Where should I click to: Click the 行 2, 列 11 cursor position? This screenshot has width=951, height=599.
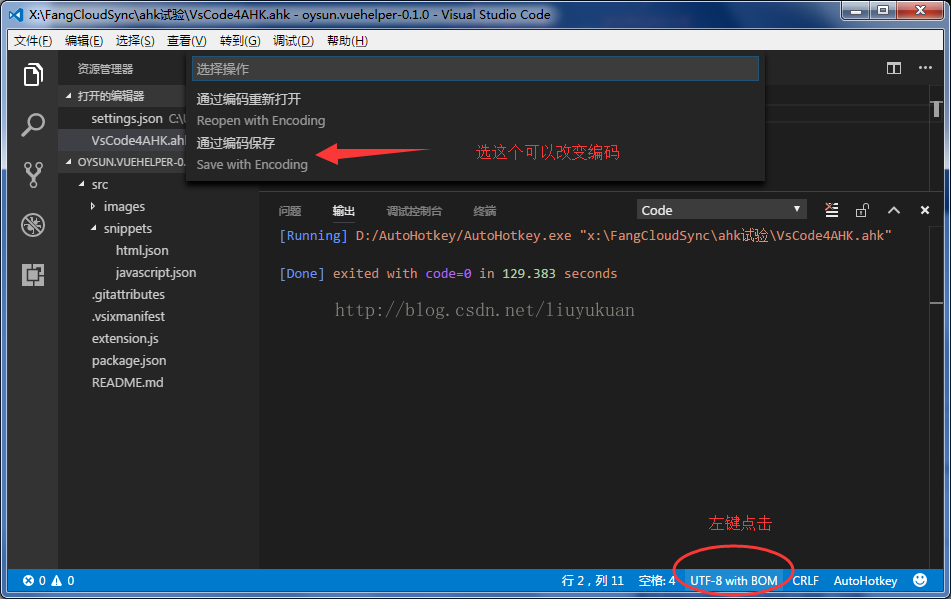click(593, 581)
